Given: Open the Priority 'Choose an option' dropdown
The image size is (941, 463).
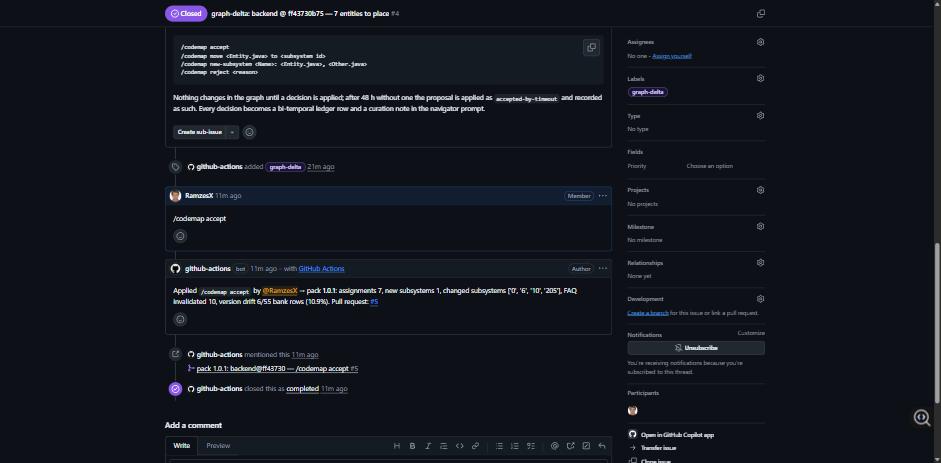Looking at the screenshot, I should click(x=709, y=166).
